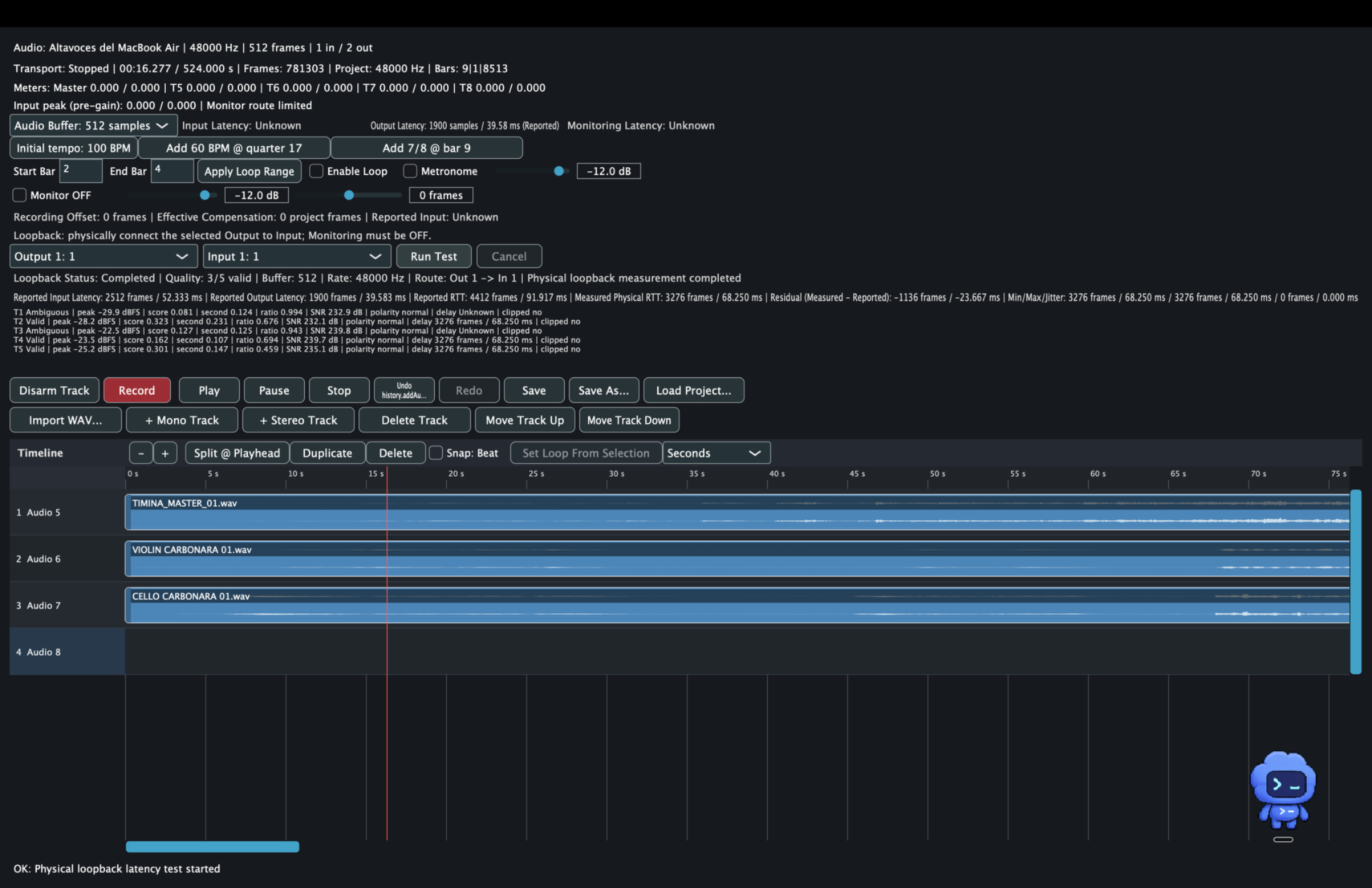
Task: Click Add 60 BPM @ quarter 17
Action: [234, 148]
